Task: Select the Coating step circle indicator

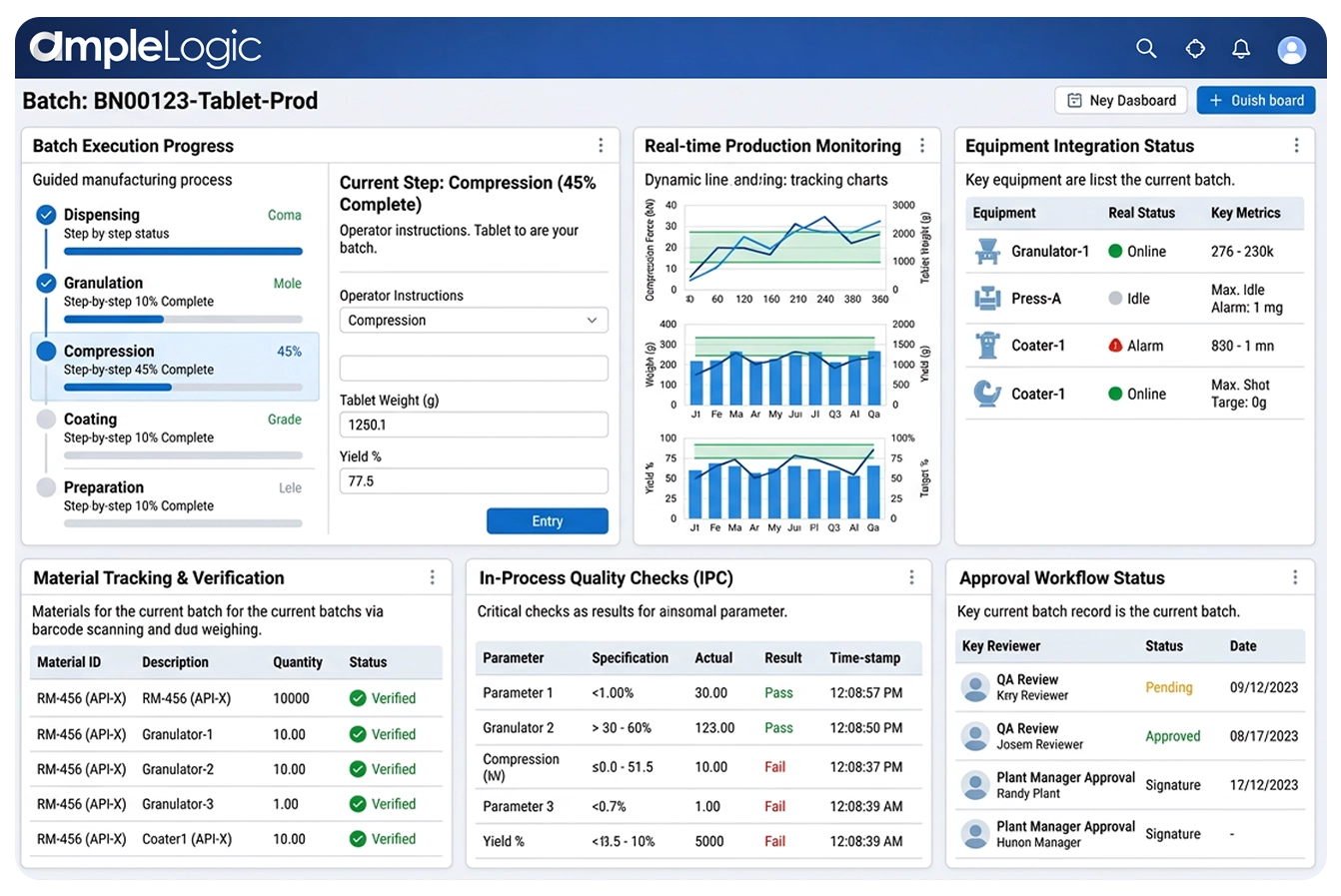Action: [x=46, y=420]
